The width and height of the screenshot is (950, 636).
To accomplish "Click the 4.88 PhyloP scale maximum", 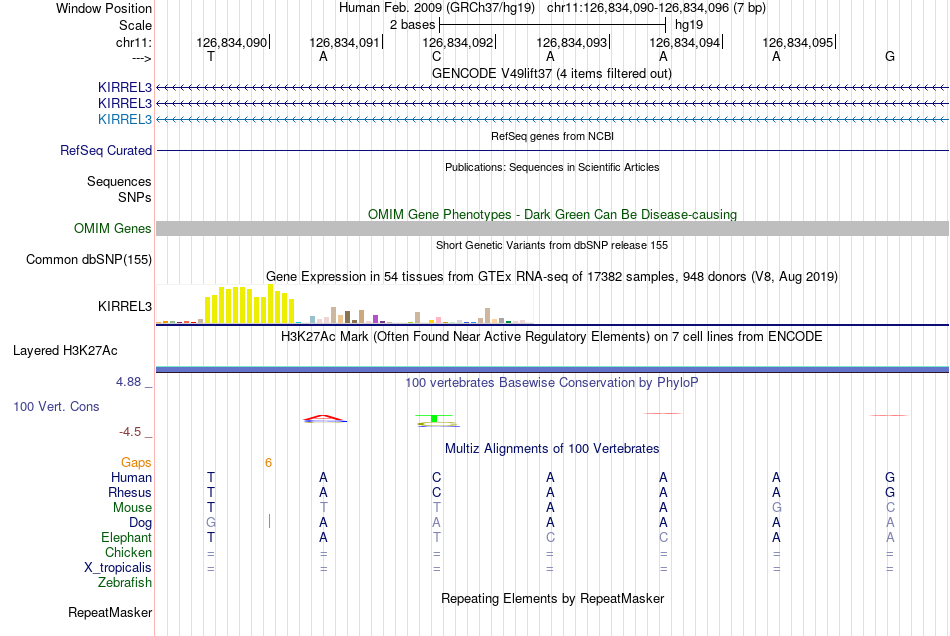I will 128,382.
